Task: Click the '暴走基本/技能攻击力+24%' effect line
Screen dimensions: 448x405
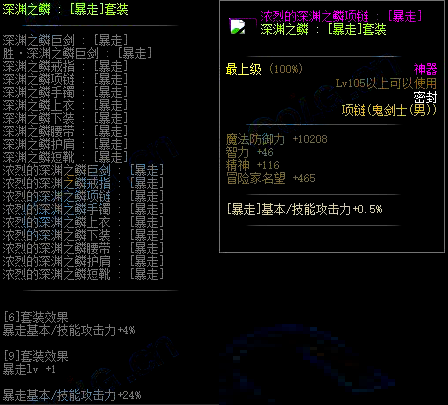Action: (72, 395)
